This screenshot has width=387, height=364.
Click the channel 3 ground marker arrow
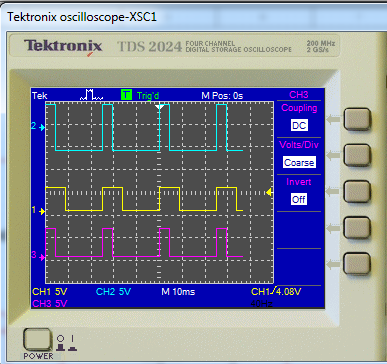pos(43,257)
